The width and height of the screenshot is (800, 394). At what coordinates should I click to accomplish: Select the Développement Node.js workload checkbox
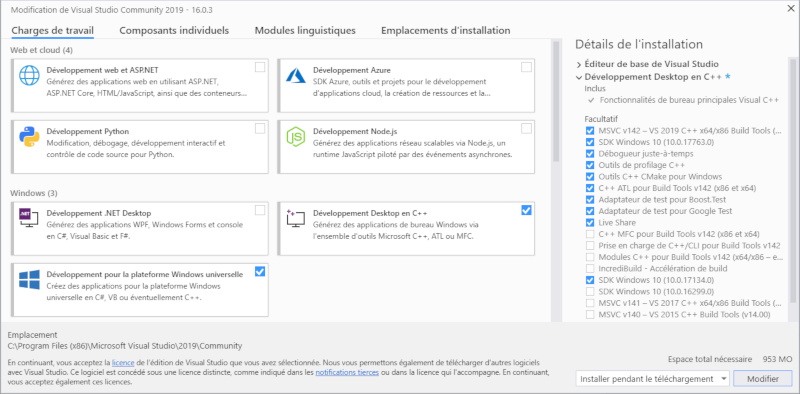(527, 128)
